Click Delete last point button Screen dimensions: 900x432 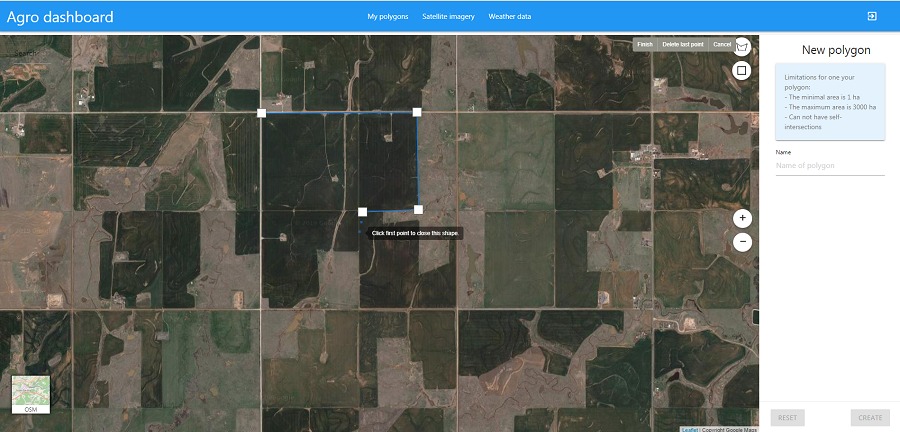[x=682, y=45]
